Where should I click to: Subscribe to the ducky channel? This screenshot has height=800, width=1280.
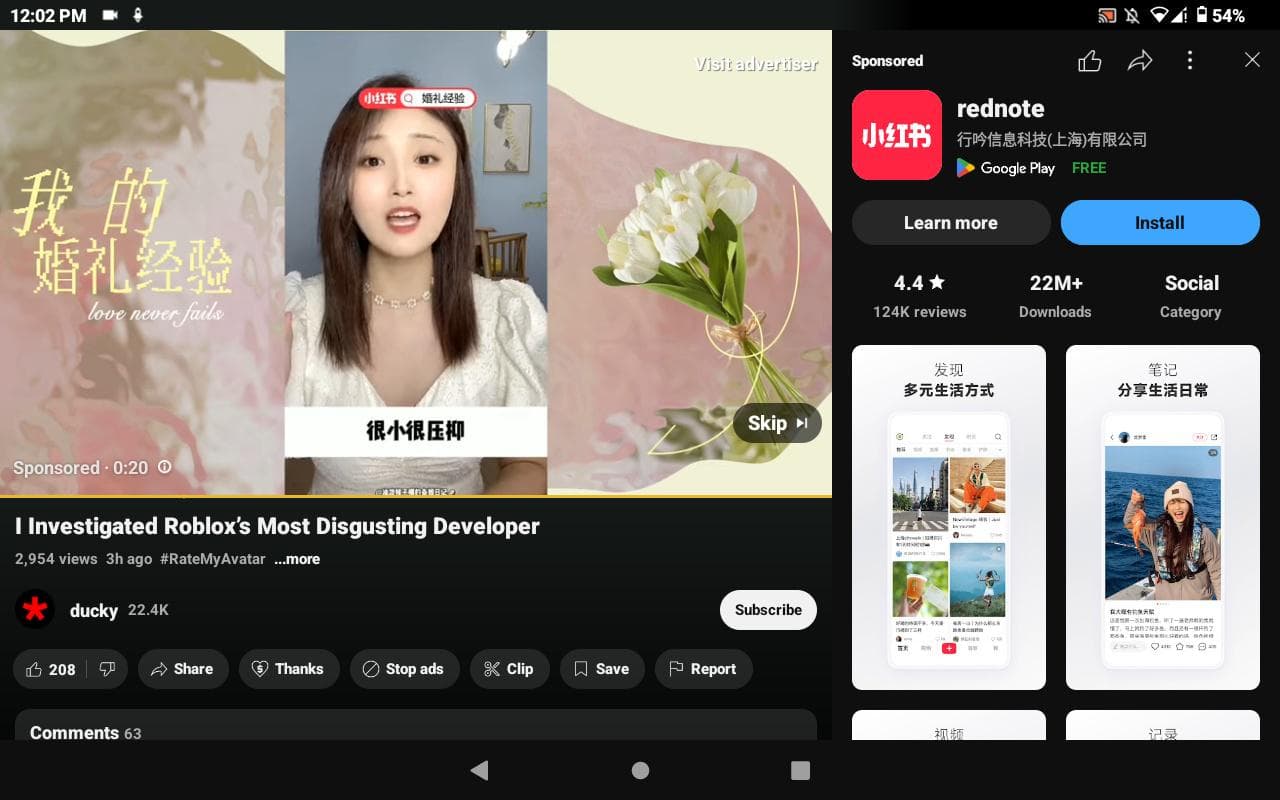coord(768,610)
